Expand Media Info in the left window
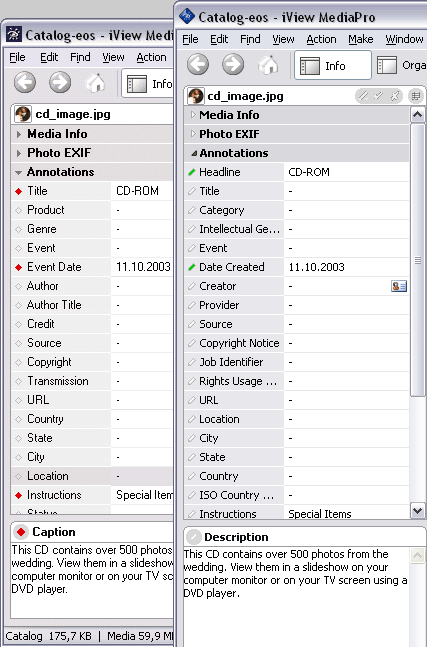Viewport: 427px width, 647px height. click(19, 134)
